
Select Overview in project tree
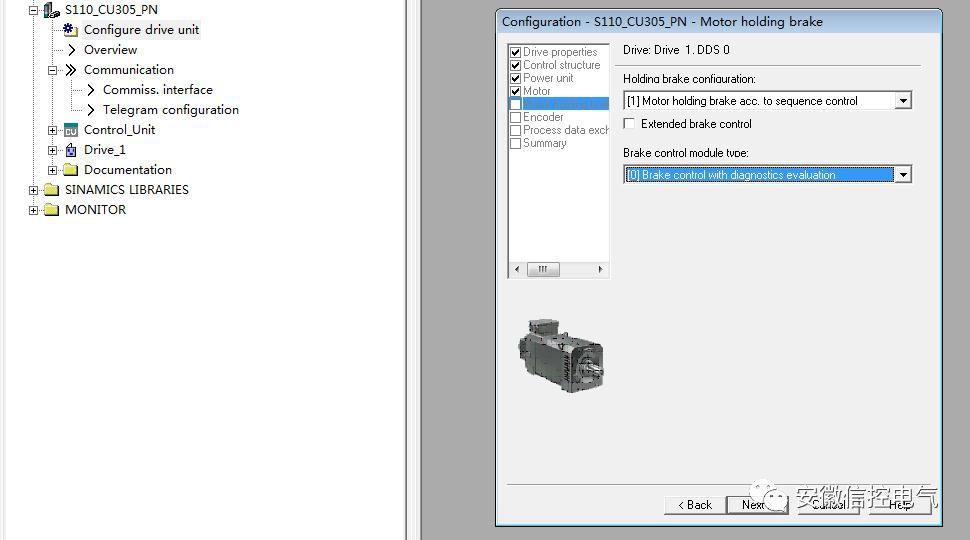(x=111, y=49)
